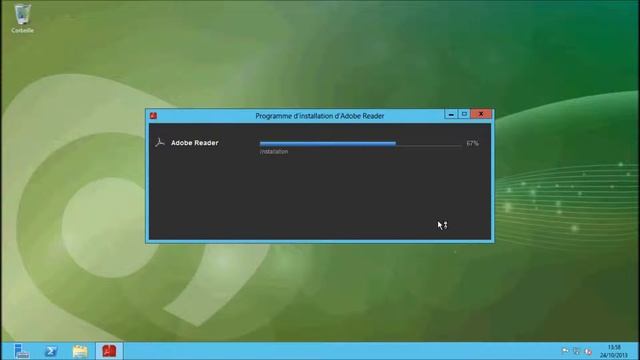Open File Explorer from the taskbar

coord(80,351)
